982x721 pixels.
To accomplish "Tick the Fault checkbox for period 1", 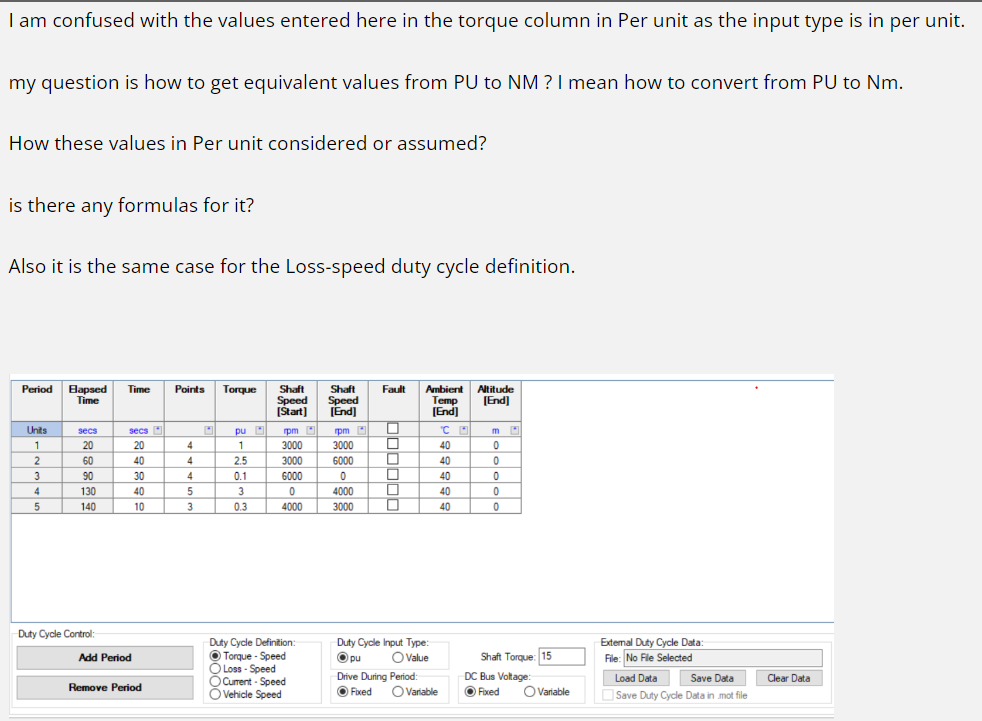I will click(393, 444).
